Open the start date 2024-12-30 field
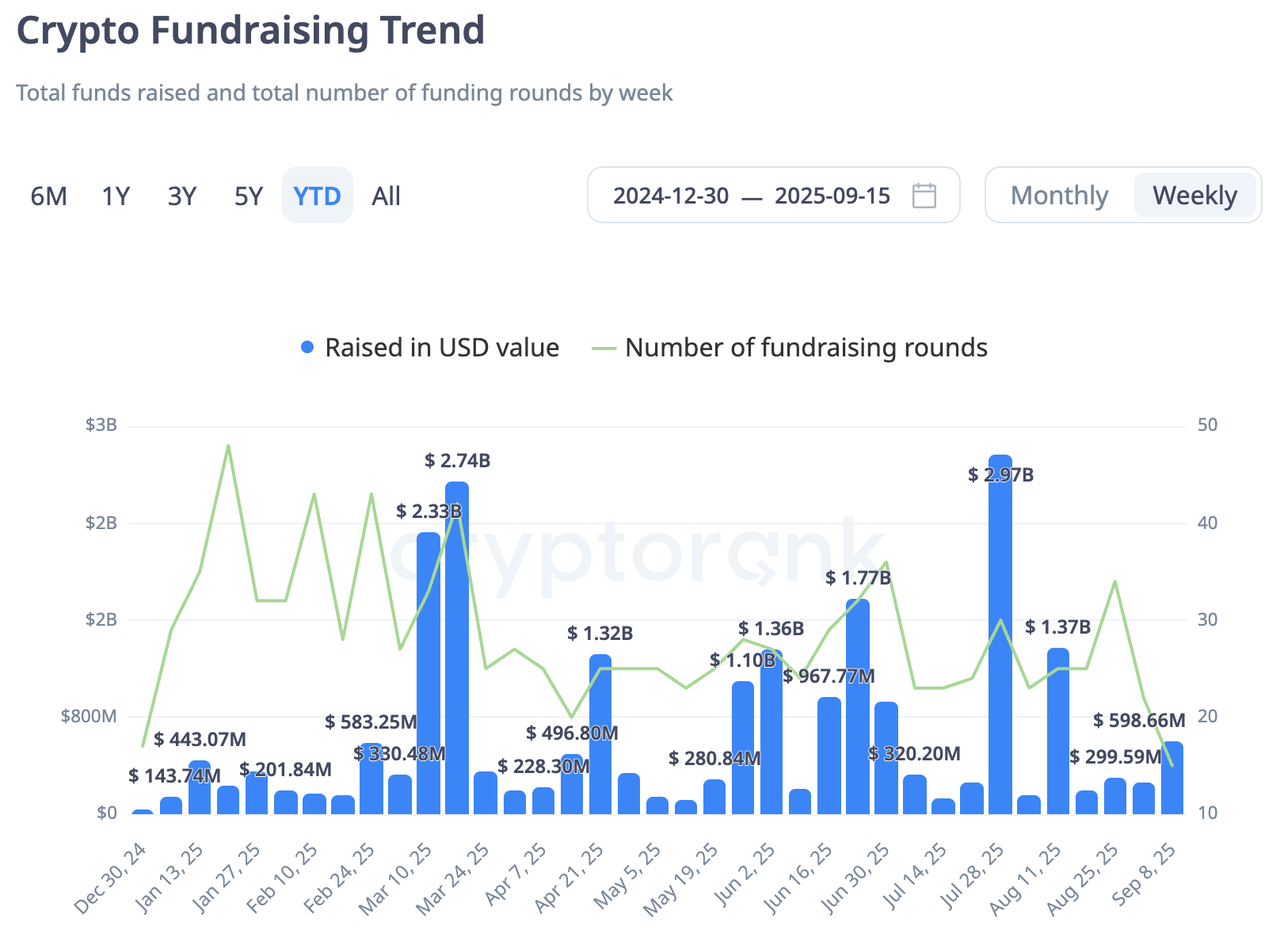Image resolution: width=1280 pixels, height=933 pixels. (671, 195)
